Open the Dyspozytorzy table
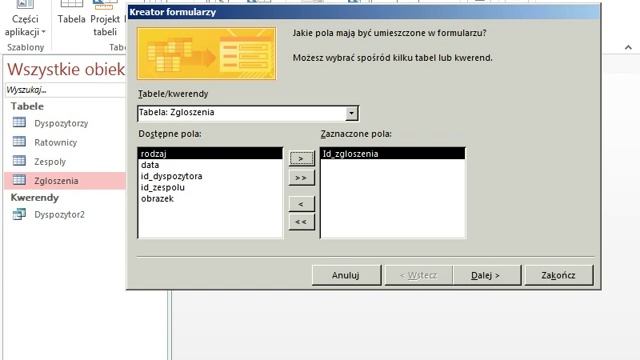This screenshot has height=360, width=640. pyautogui.click(x=61, y=123)
